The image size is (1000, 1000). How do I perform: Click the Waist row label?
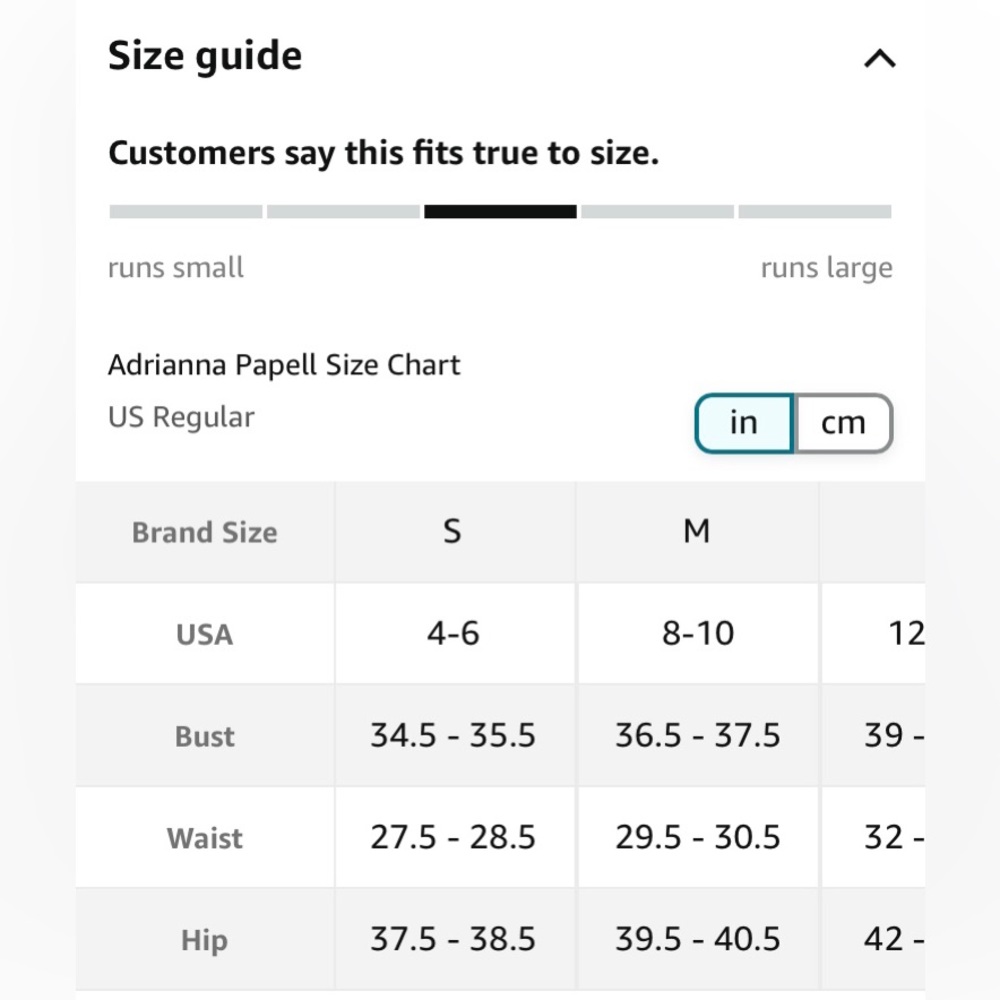coord(205,838)
